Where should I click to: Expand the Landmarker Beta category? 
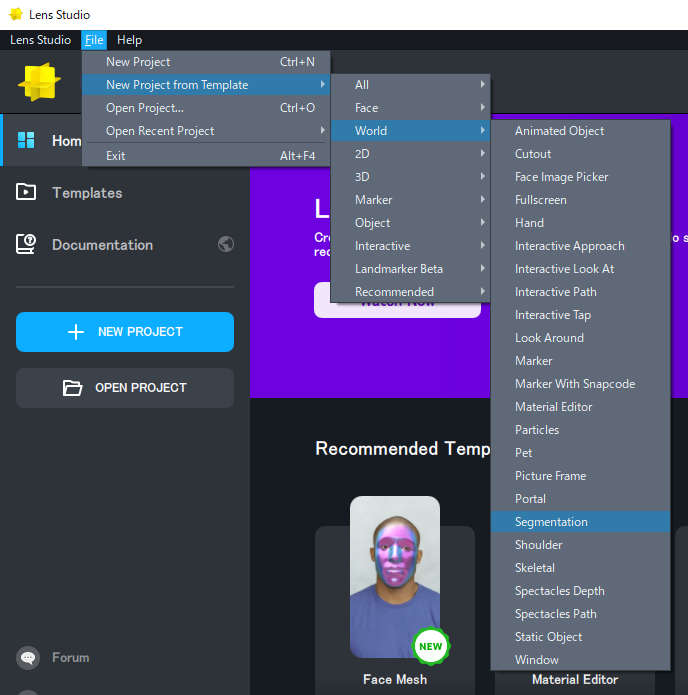click(410, 269)
